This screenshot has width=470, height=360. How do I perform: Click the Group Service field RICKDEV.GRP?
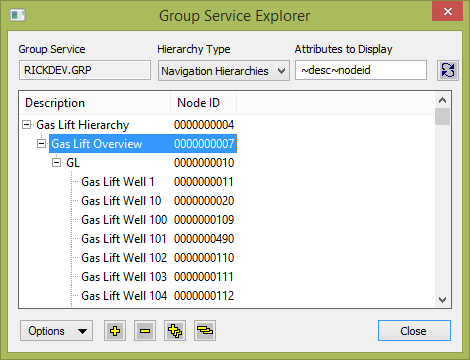pos(85,70)
